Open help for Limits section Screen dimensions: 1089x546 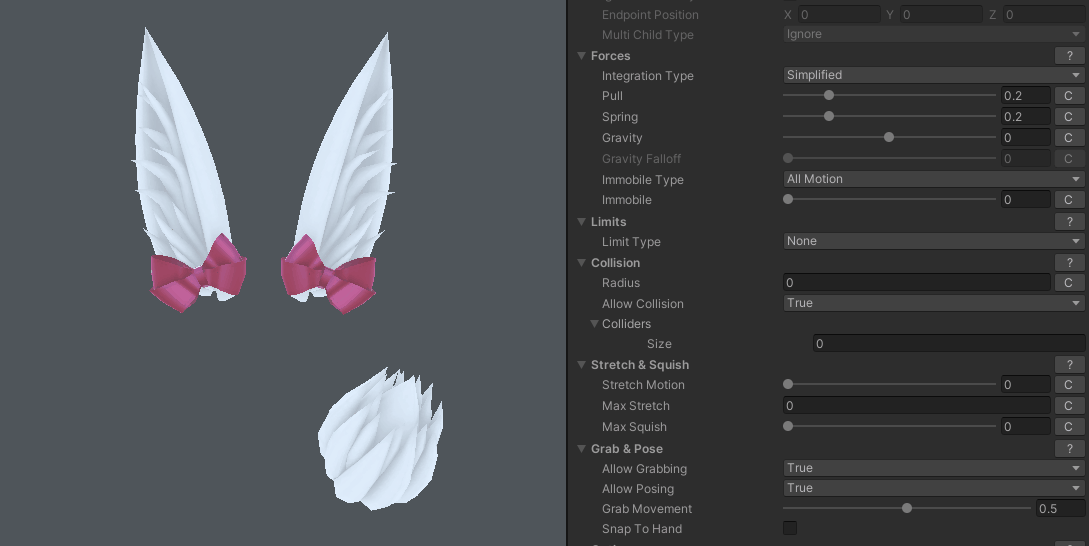point(1070,222)
